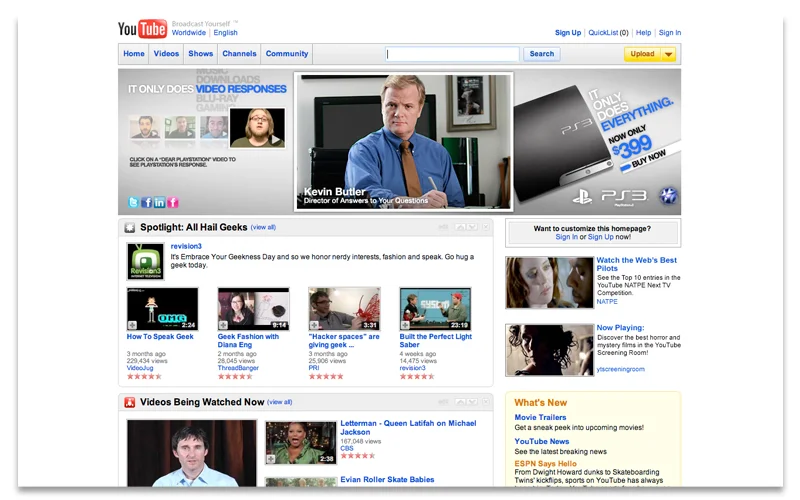Open the Videos tab

pyautogui.click(x=166, y=54)
